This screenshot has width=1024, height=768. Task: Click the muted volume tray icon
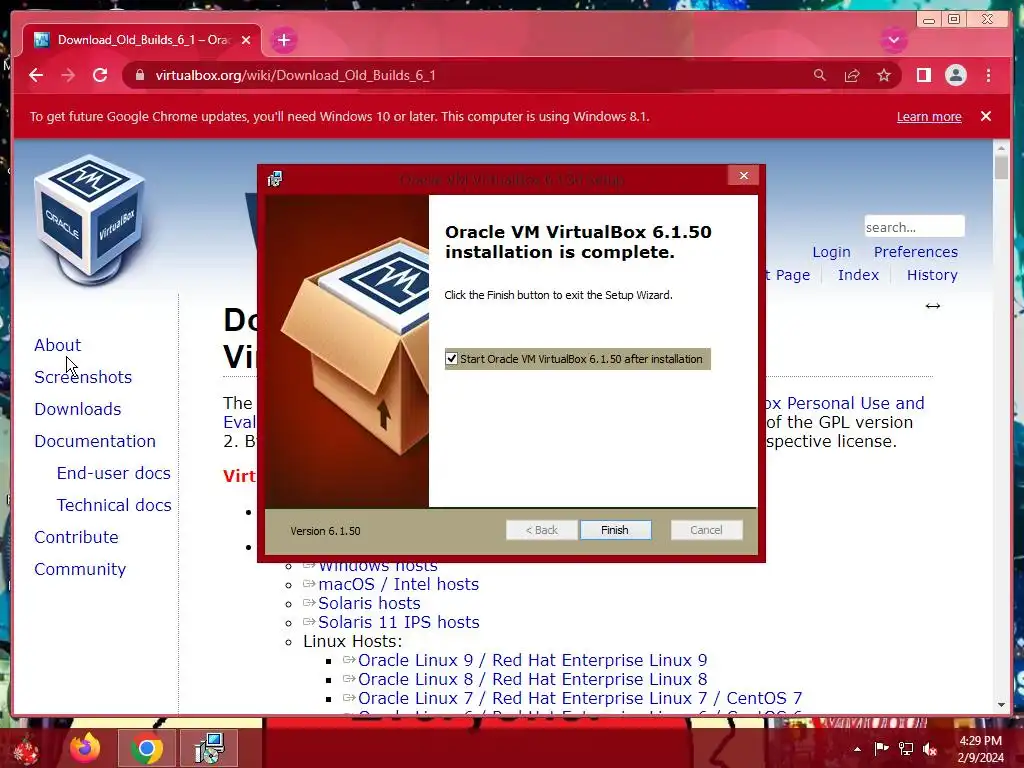coord(930,748)
